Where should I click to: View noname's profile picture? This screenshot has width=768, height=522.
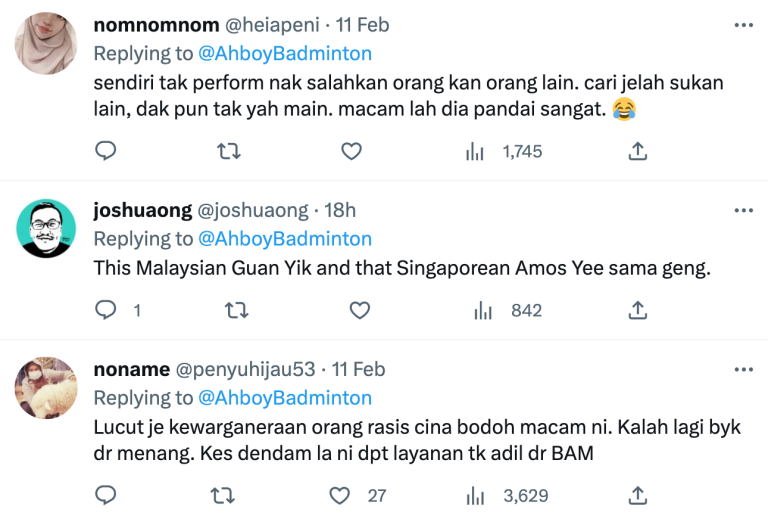coord(46,388)
